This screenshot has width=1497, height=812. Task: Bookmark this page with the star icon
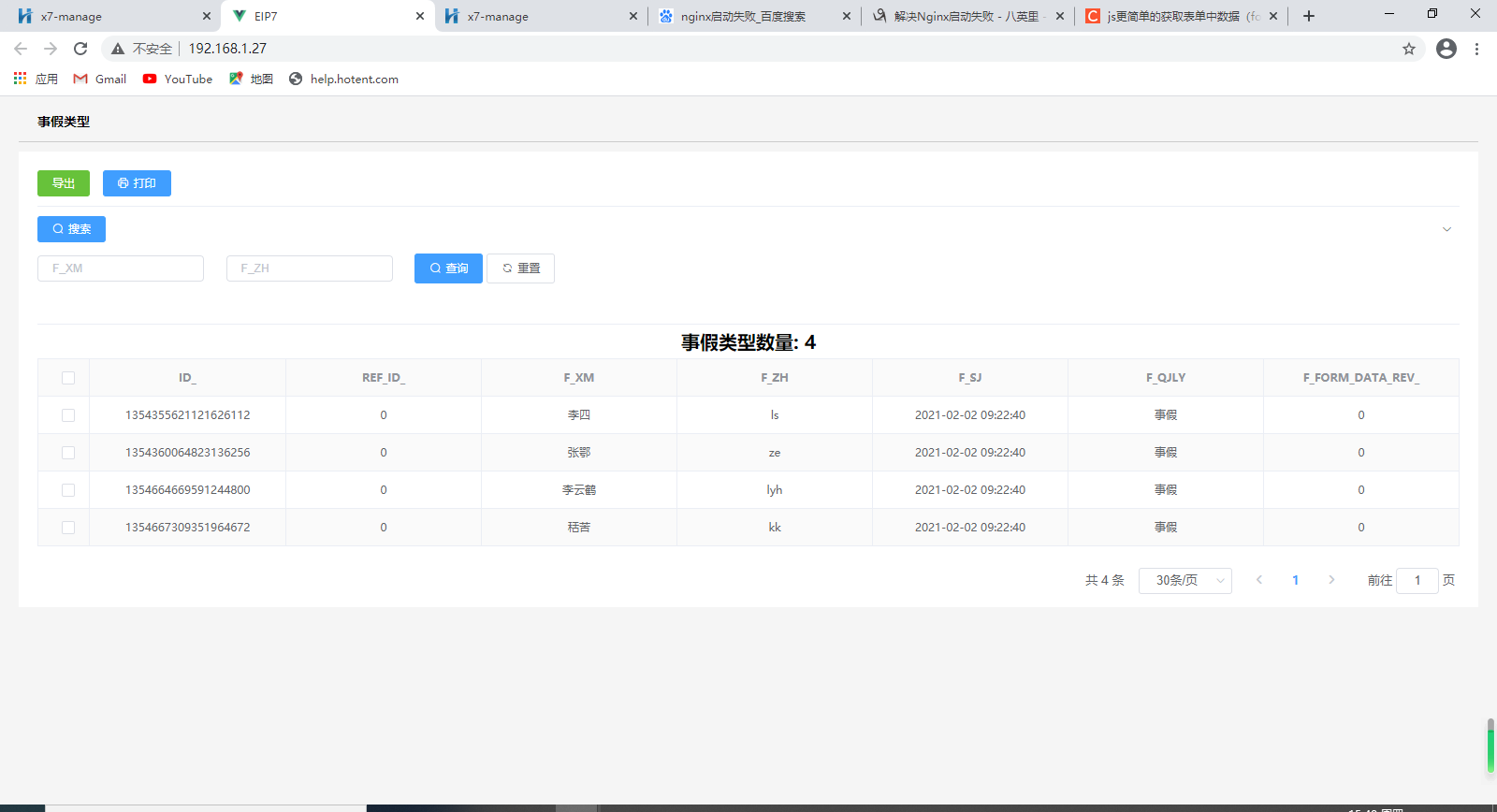1409,49
